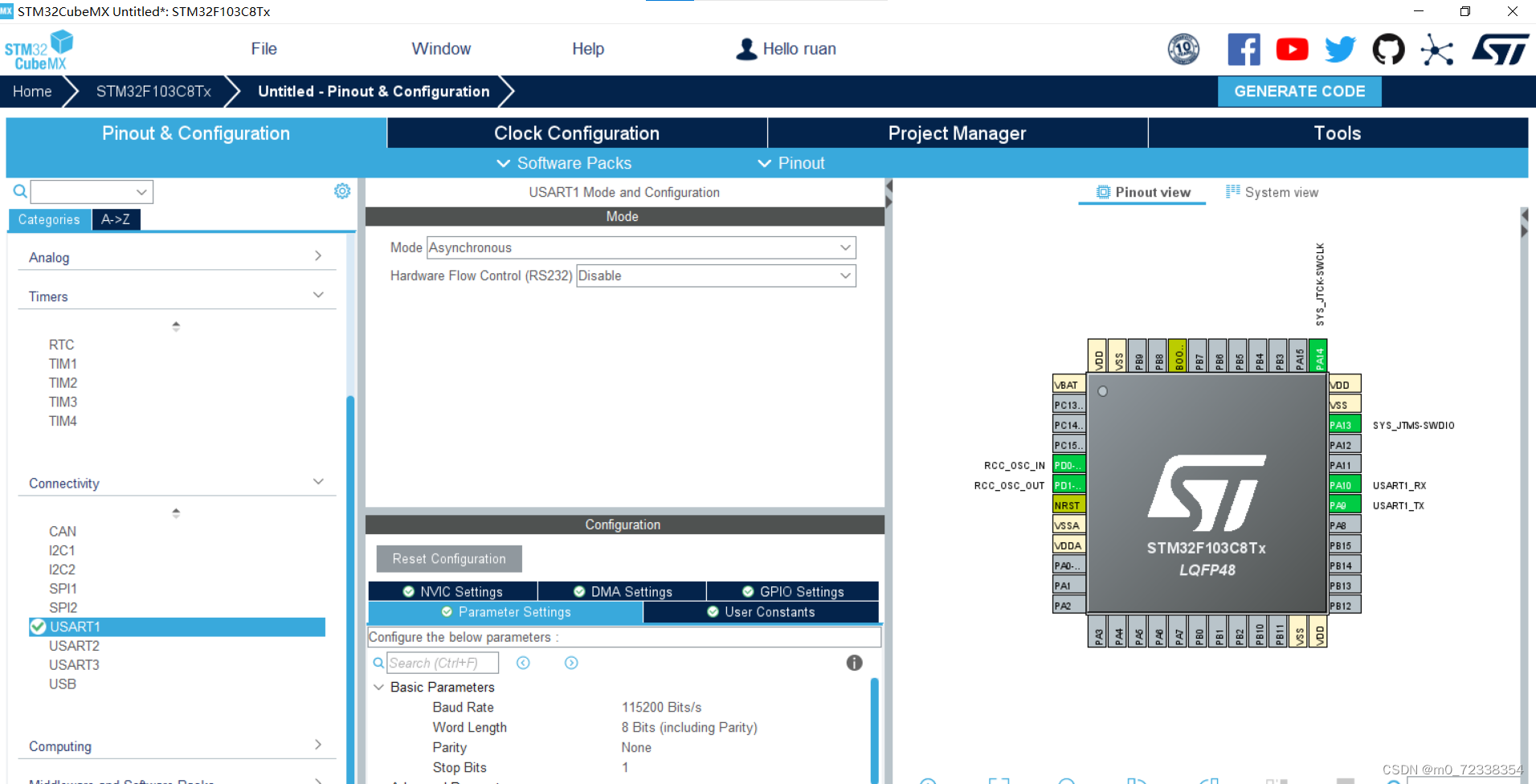
Task: Open the GPIO Settings tab
Action: (x=793, y=591)
